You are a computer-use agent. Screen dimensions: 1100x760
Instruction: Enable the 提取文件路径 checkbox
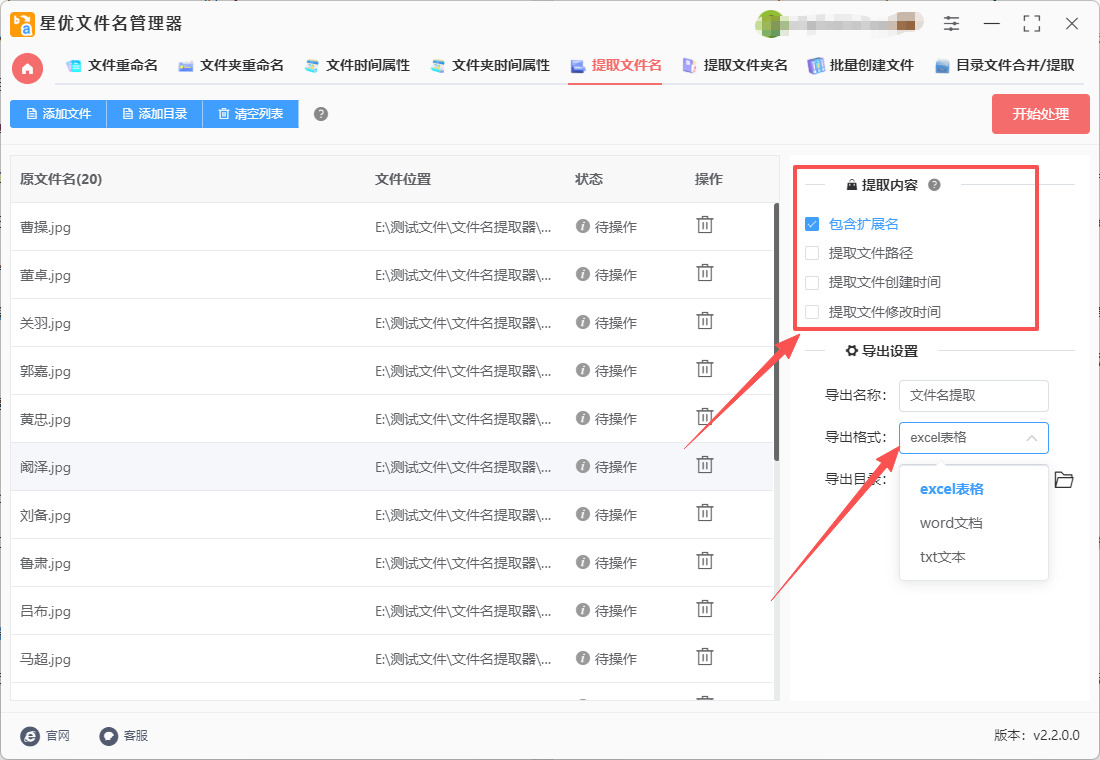812,253
